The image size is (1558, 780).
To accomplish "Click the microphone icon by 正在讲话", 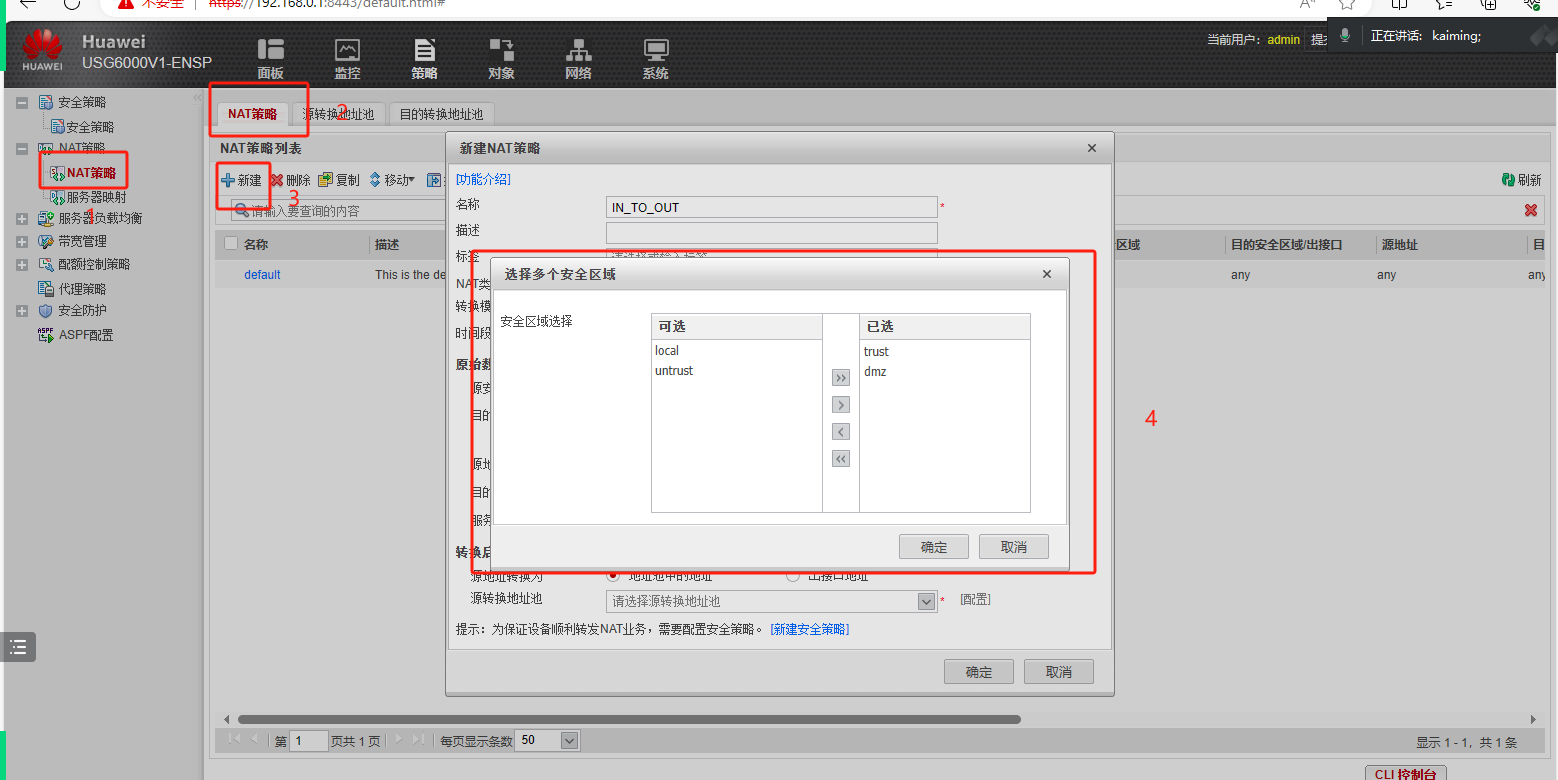I will click(1345, 35).
